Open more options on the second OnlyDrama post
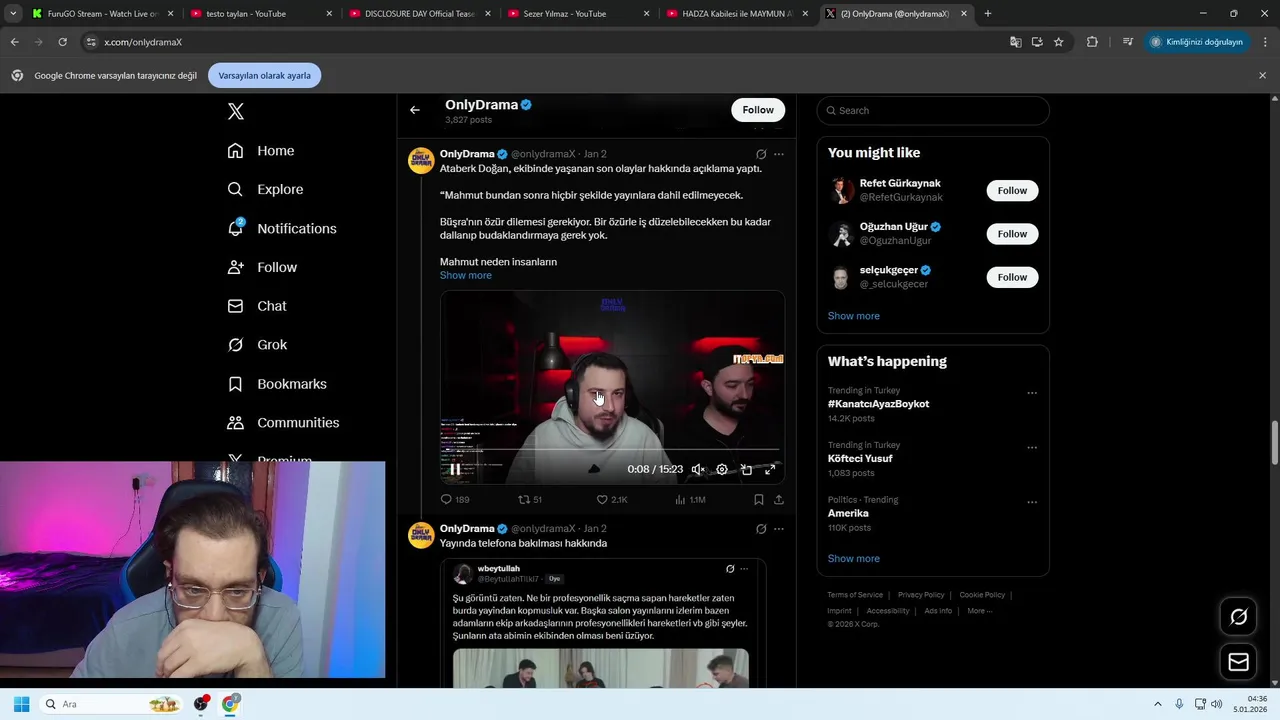This screenshot has height=720, width=1280. (779, 529)
